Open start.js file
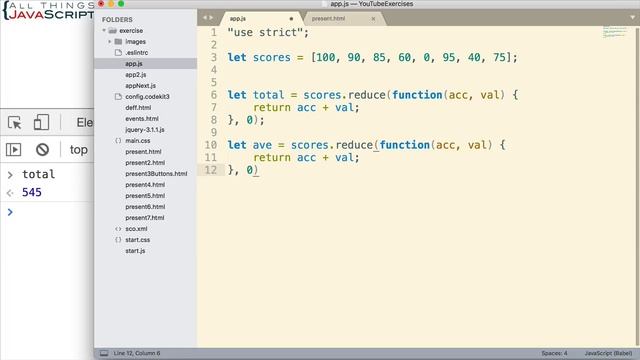This screenshot has height=360, width=640. tap(135, 251)
